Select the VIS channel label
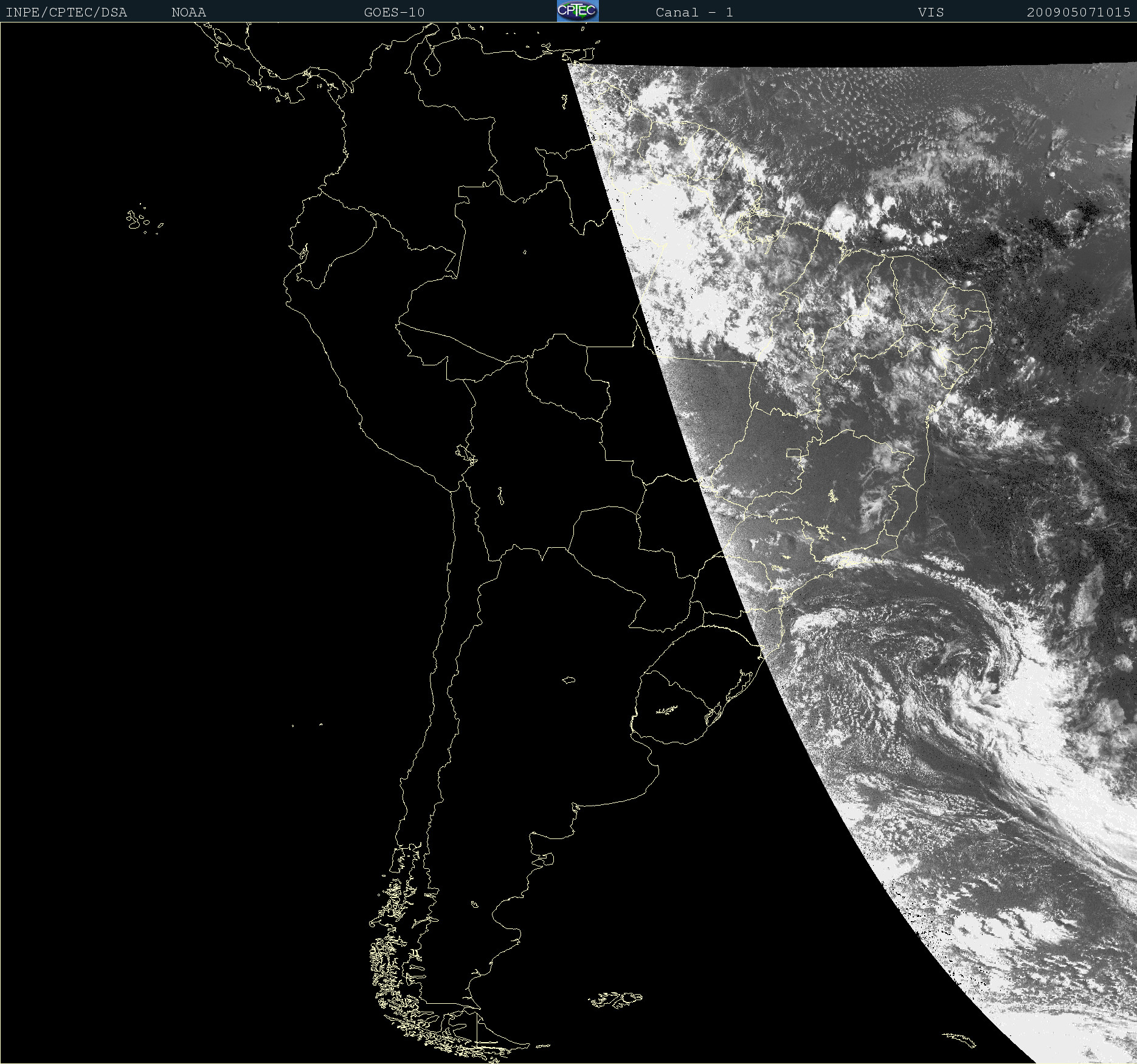1137x1064 pixels. coord(931,12)
